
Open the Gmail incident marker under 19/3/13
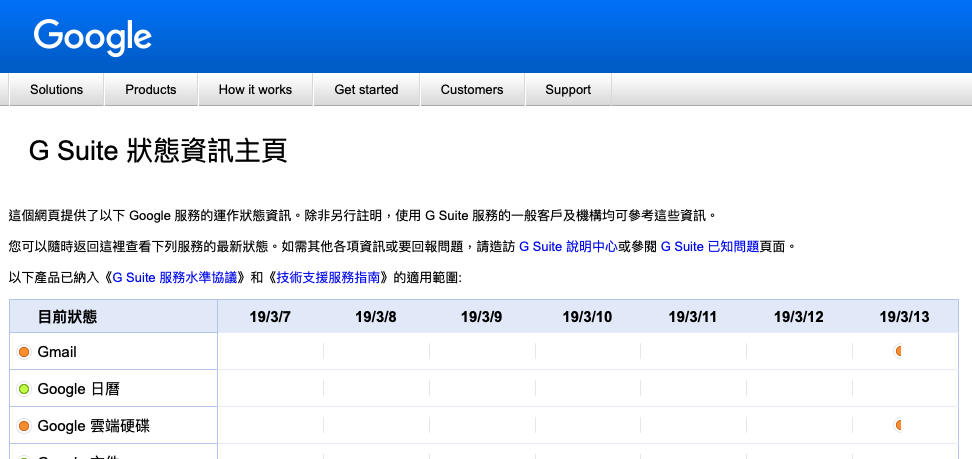(897, 351)
